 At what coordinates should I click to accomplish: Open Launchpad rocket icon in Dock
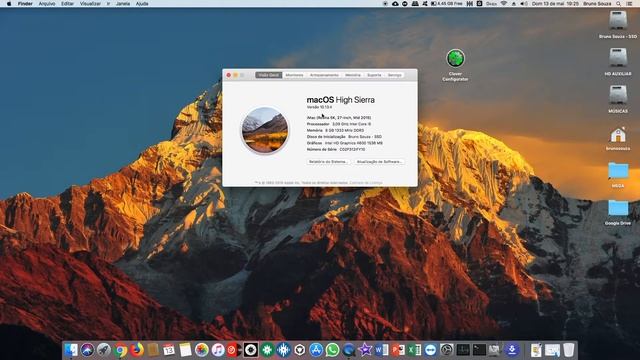[103, 350]
